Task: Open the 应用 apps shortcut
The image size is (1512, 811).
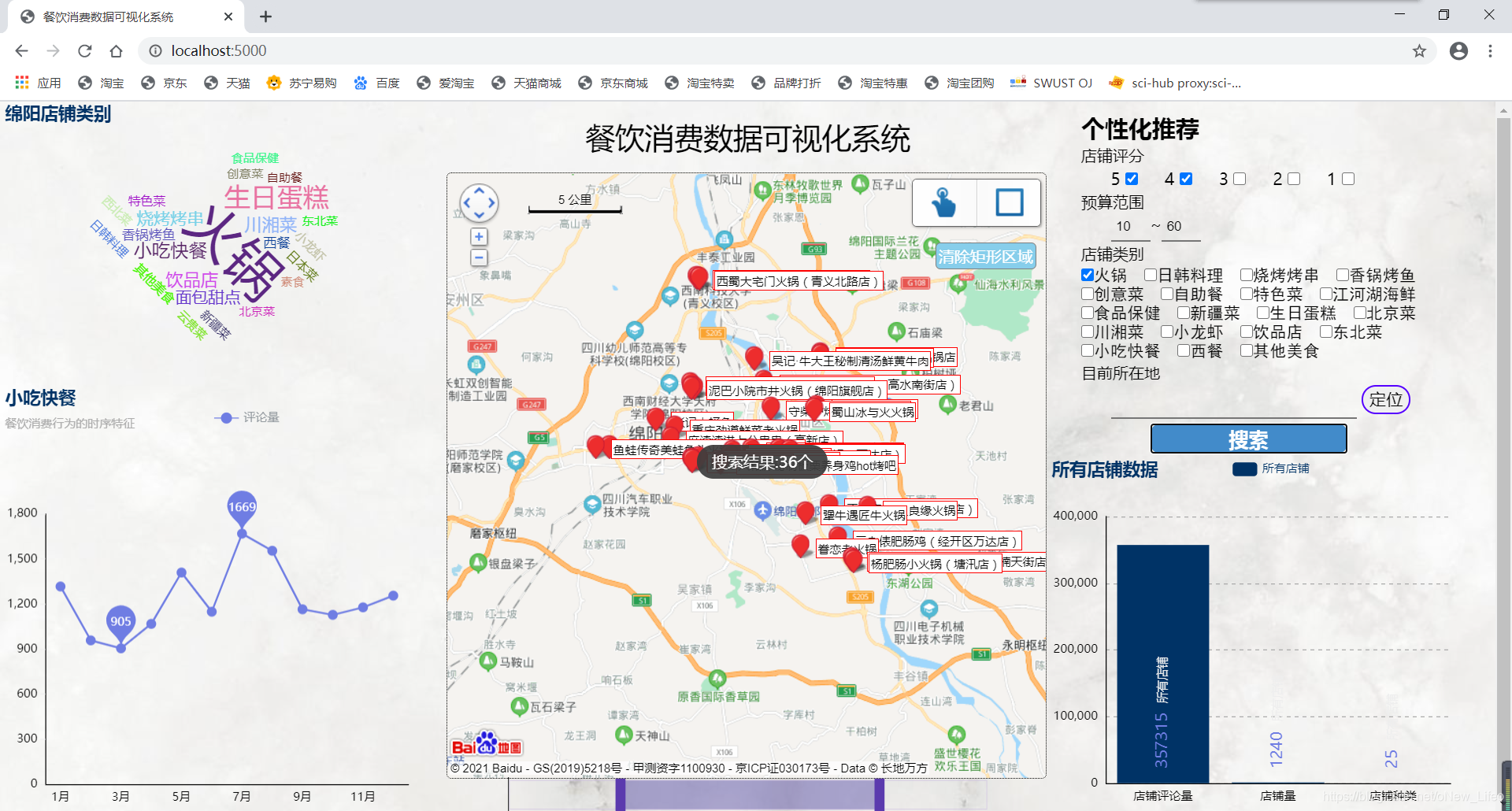Action: tap(38, 83)
